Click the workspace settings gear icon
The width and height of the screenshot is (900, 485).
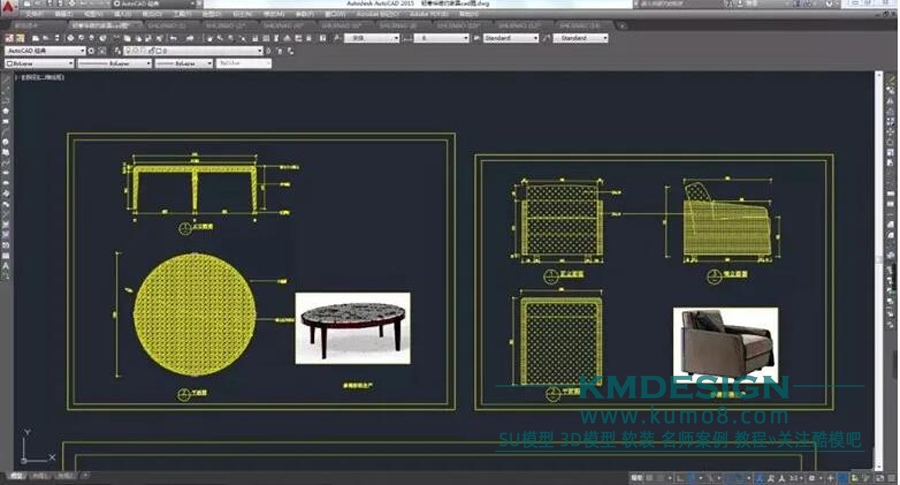(x=93, y=50)
